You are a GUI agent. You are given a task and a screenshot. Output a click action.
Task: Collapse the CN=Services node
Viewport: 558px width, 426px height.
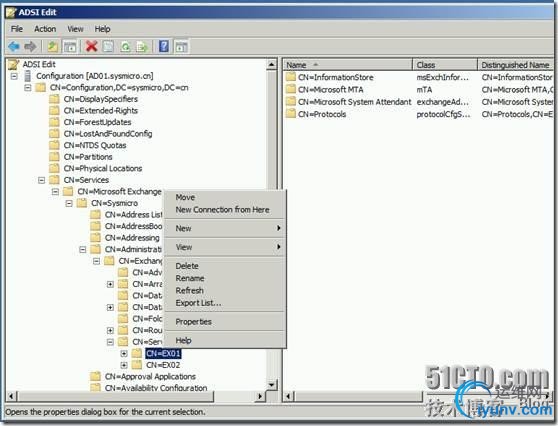(x=42, y=180)
